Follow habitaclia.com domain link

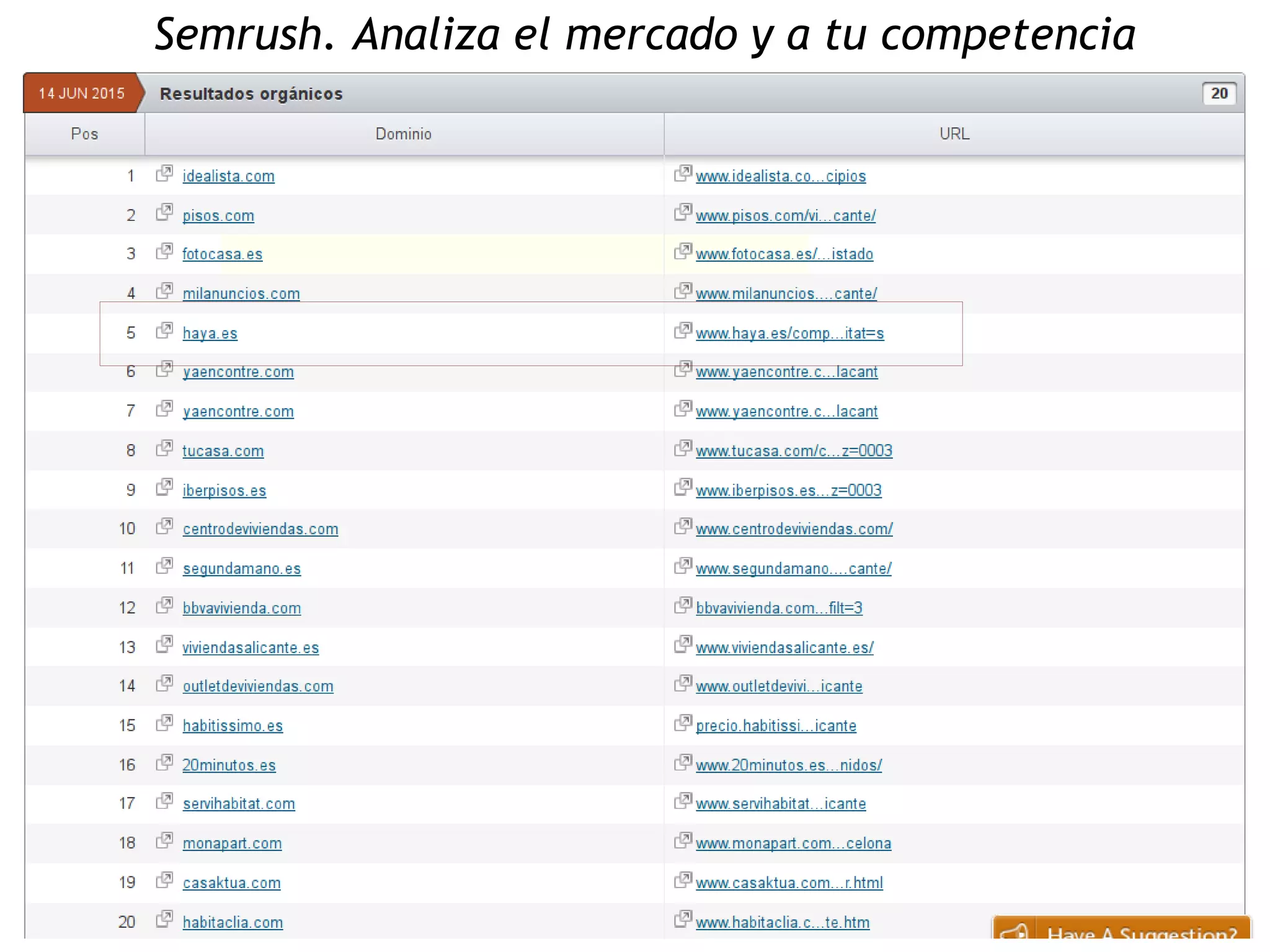tap(233, 923)
